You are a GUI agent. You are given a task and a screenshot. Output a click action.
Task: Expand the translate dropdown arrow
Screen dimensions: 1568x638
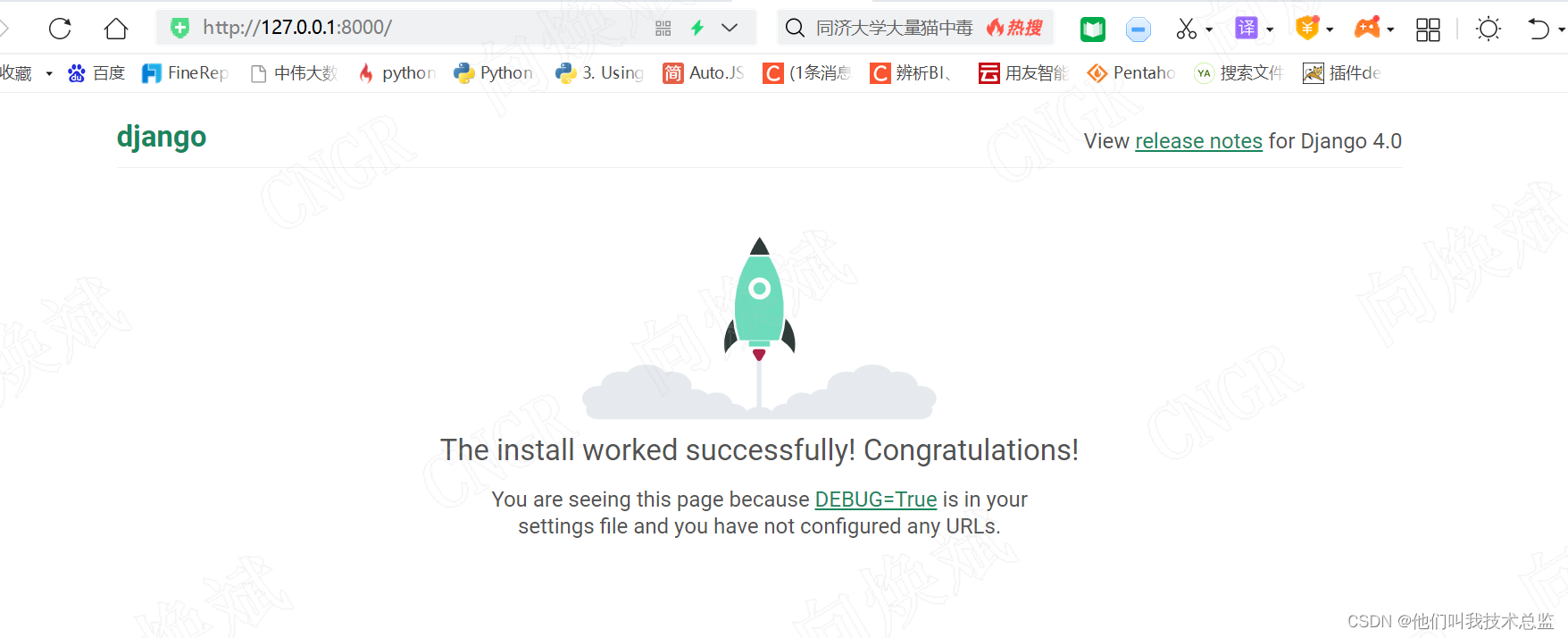1270,29
